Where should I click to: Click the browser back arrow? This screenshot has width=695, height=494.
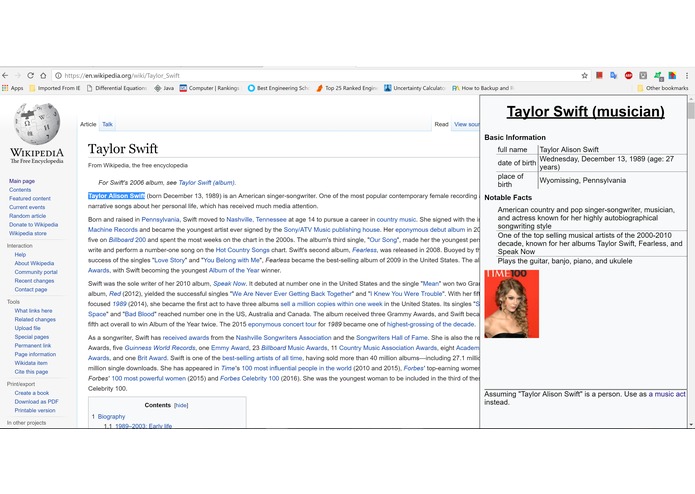click(x=5, y=75)
